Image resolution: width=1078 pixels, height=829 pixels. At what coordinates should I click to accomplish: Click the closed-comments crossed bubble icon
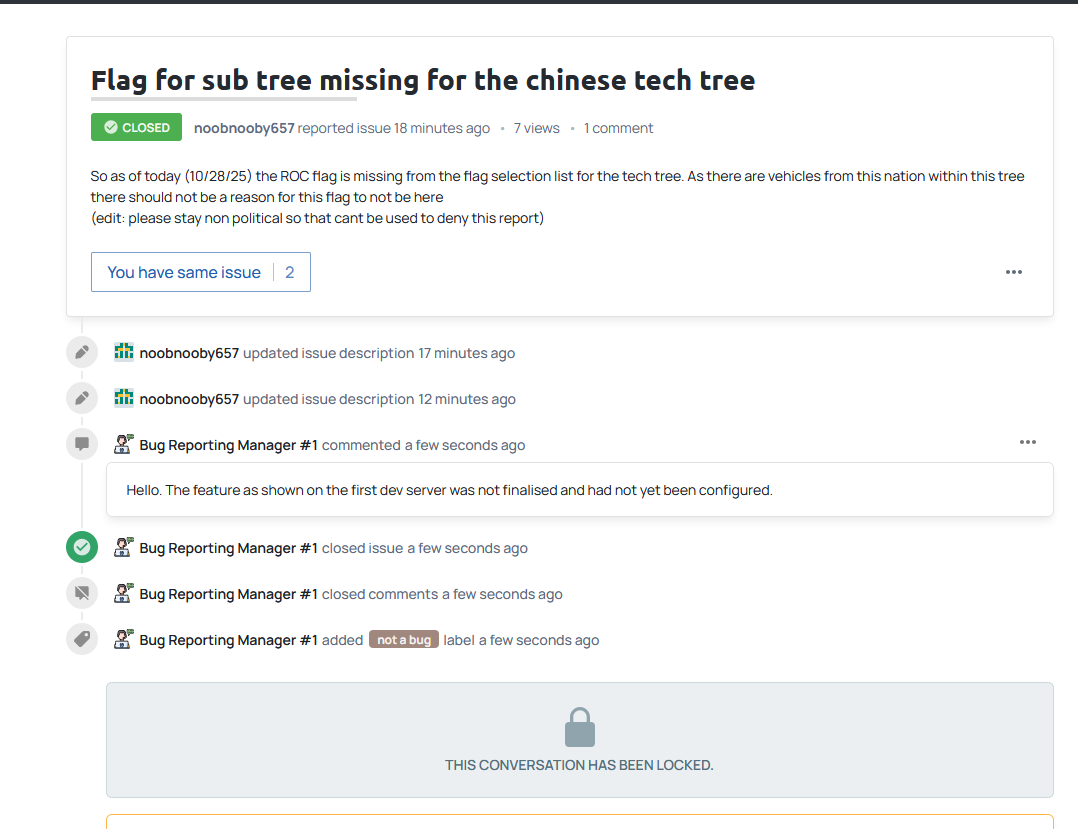(82, 594)
